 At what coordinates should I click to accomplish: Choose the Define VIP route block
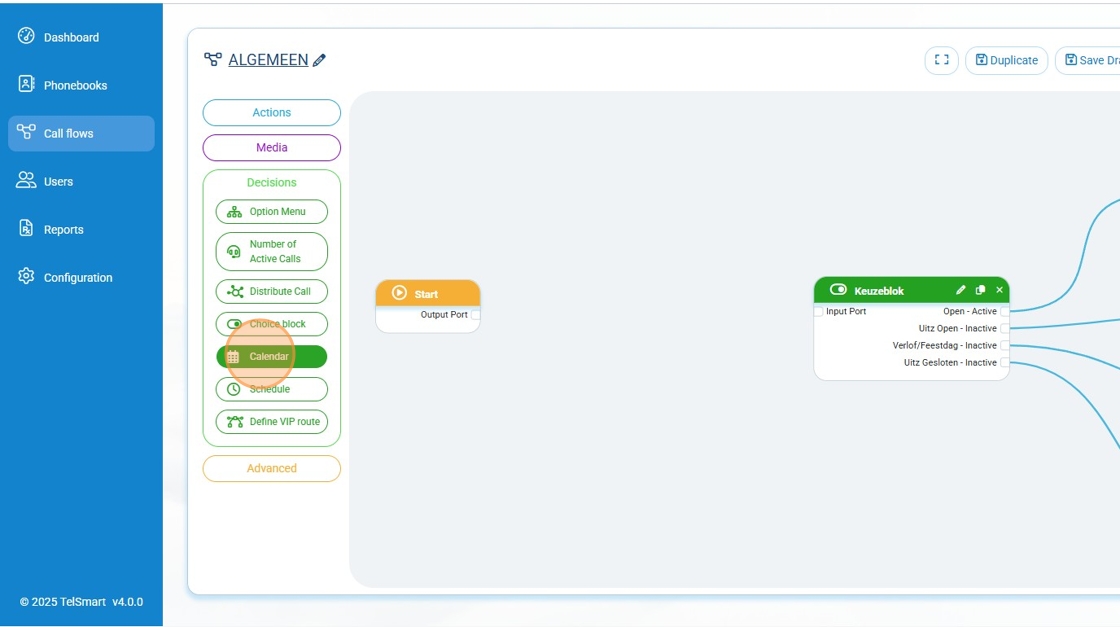(x=271, y=422)
